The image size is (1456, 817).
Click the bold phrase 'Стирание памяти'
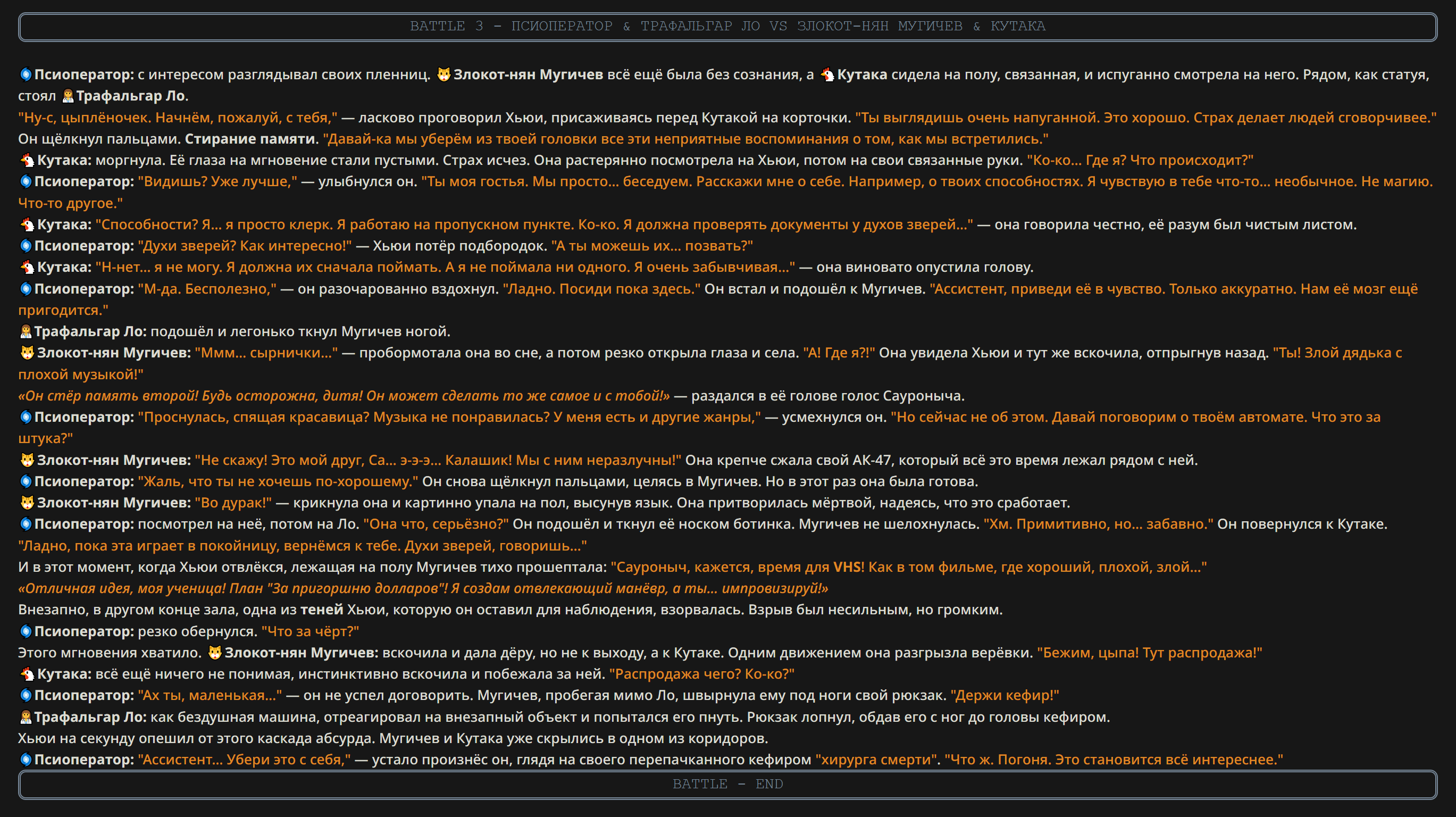point(250,139)
